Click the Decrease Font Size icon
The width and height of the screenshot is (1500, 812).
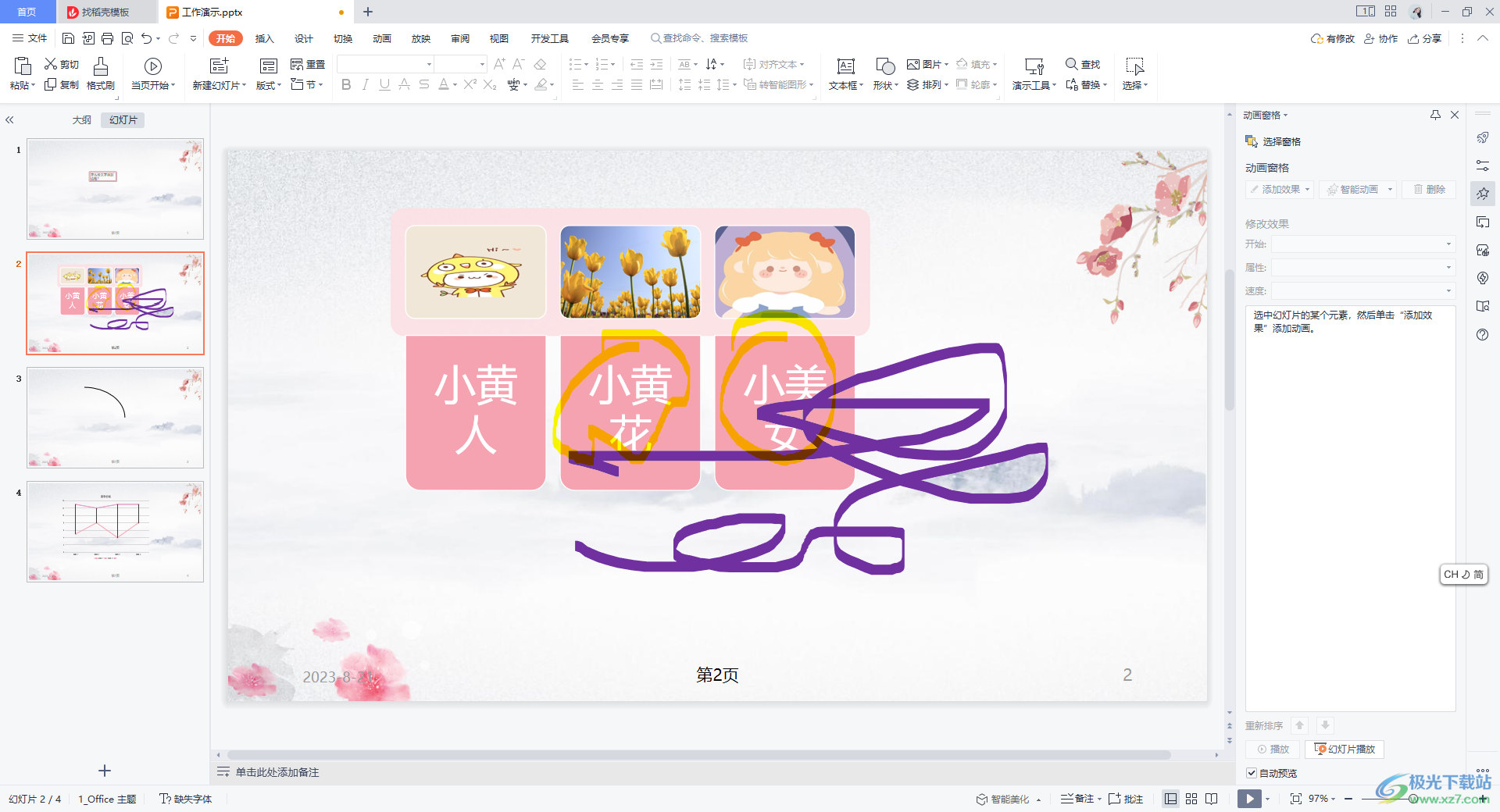518,64
